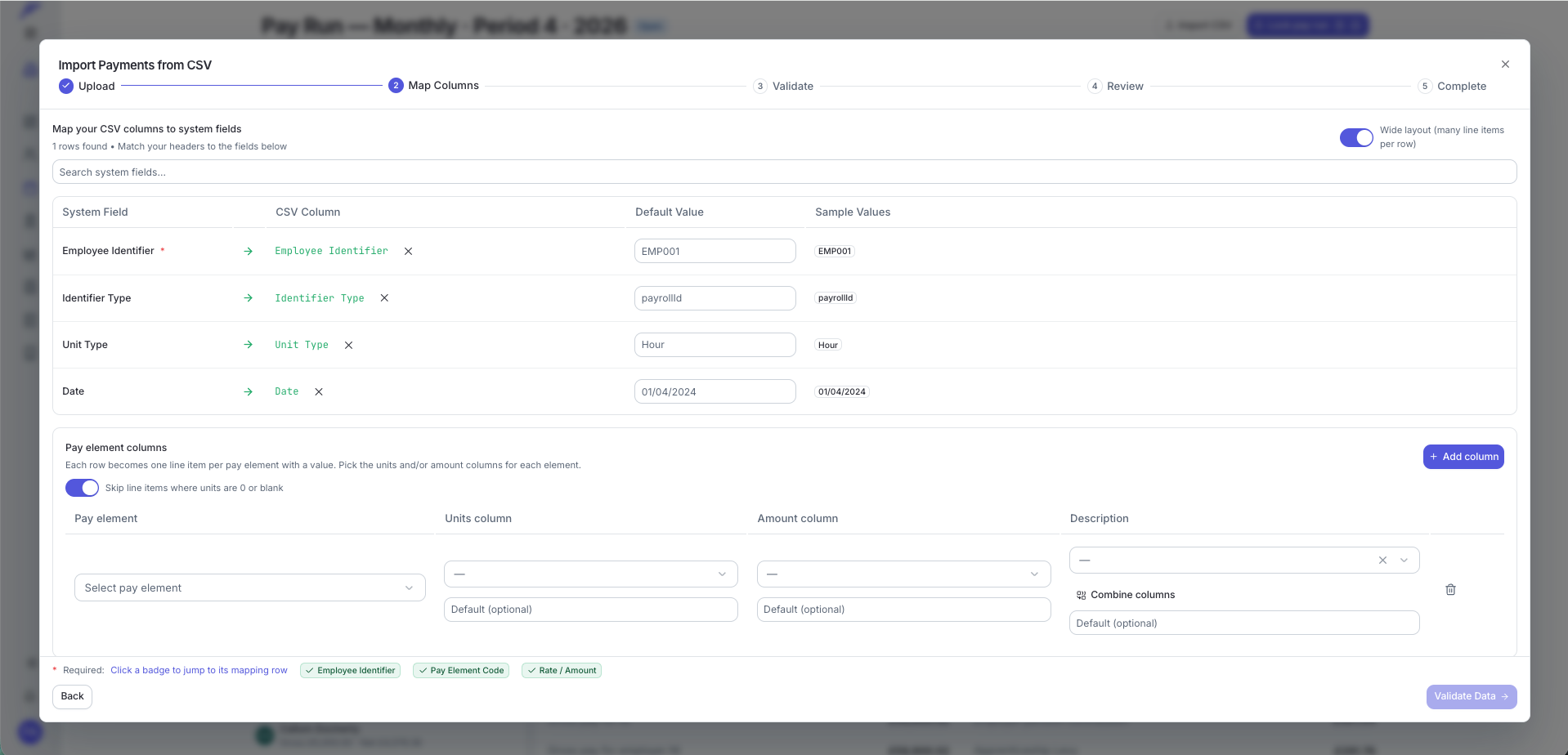Click arrow icon in Unit Type row
1568x755 pixels.
pyautogui.click(x=248, y=345)
